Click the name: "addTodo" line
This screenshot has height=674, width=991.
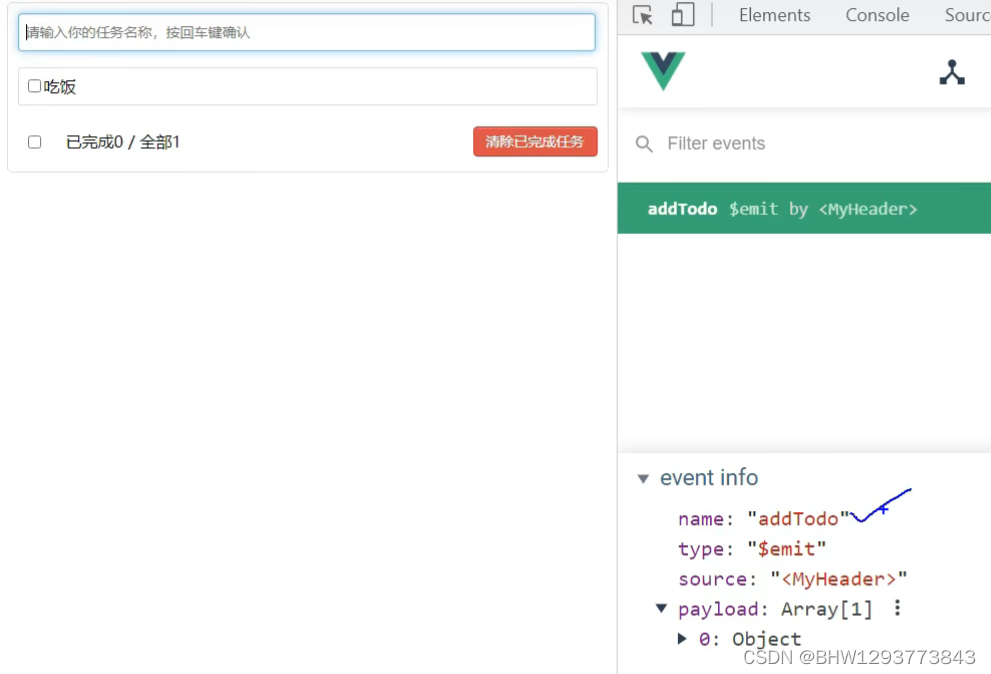763,519
